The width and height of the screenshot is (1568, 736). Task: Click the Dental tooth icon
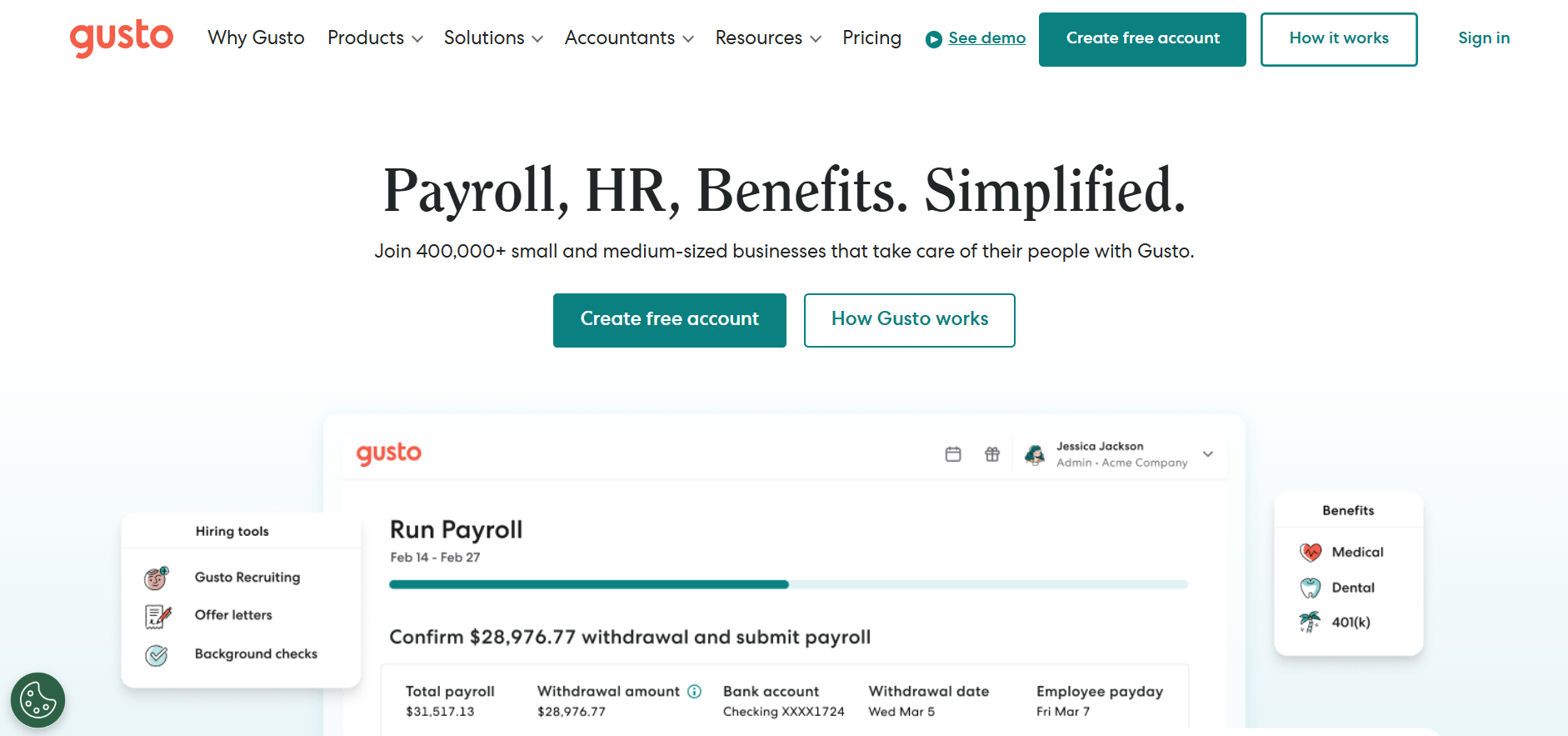click(x=1311, y=588)
